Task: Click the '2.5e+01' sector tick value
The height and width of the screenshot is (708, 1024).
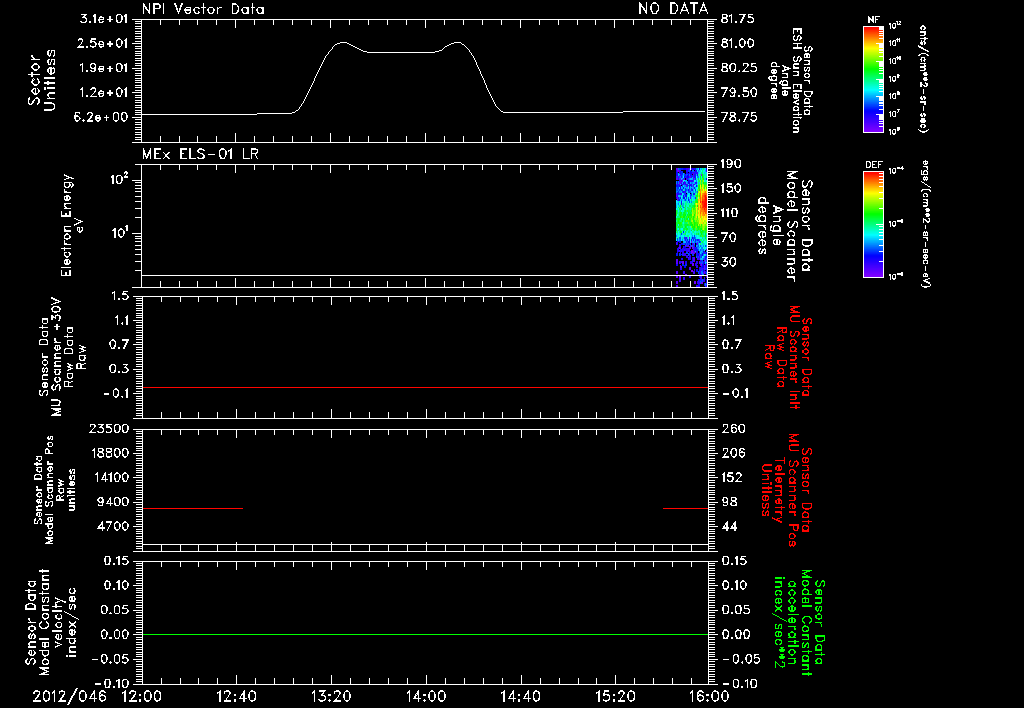Action: (x=103, y=43)
